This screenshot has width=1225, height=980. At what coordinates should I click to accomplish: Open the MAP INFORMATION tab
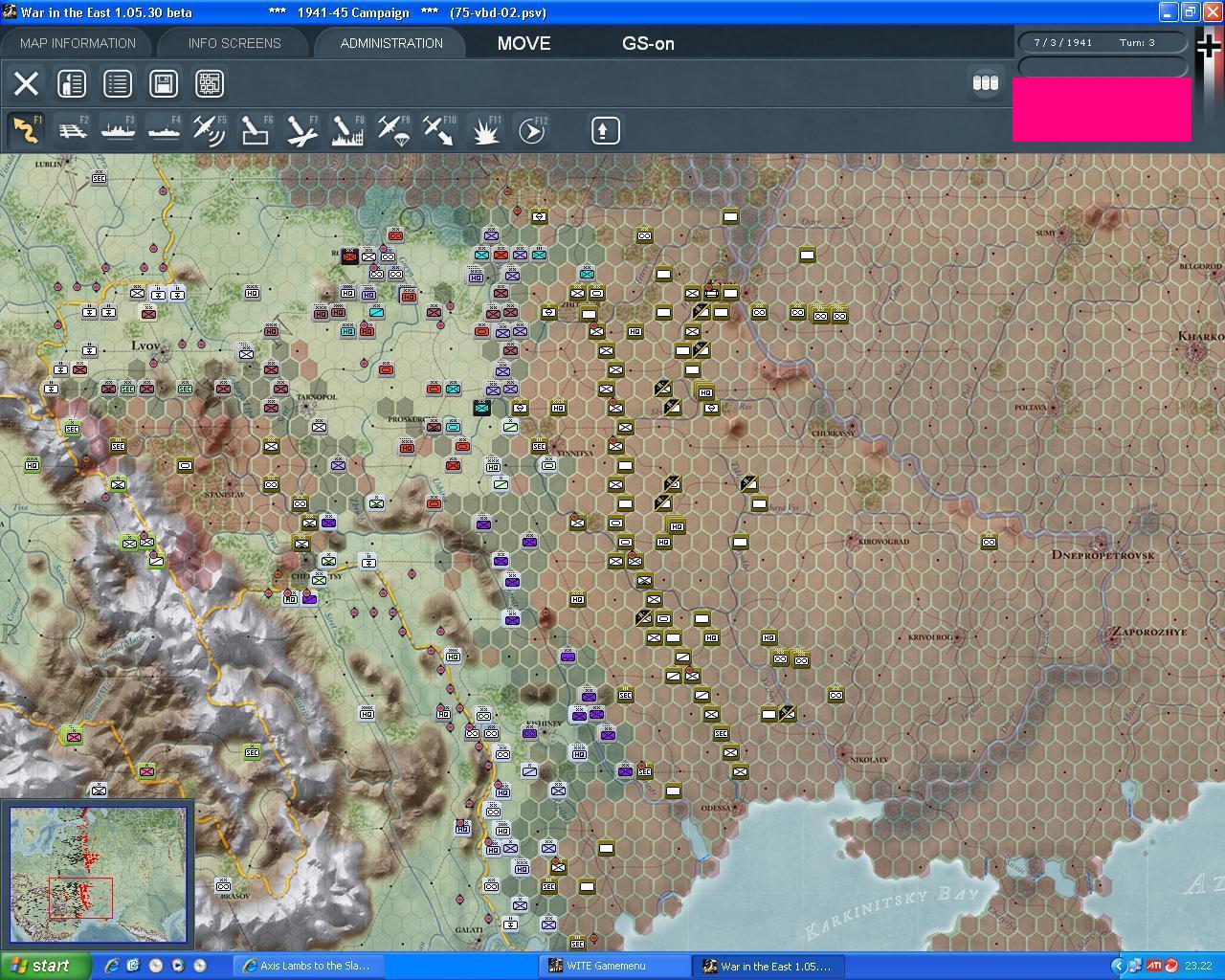(78, 43)
